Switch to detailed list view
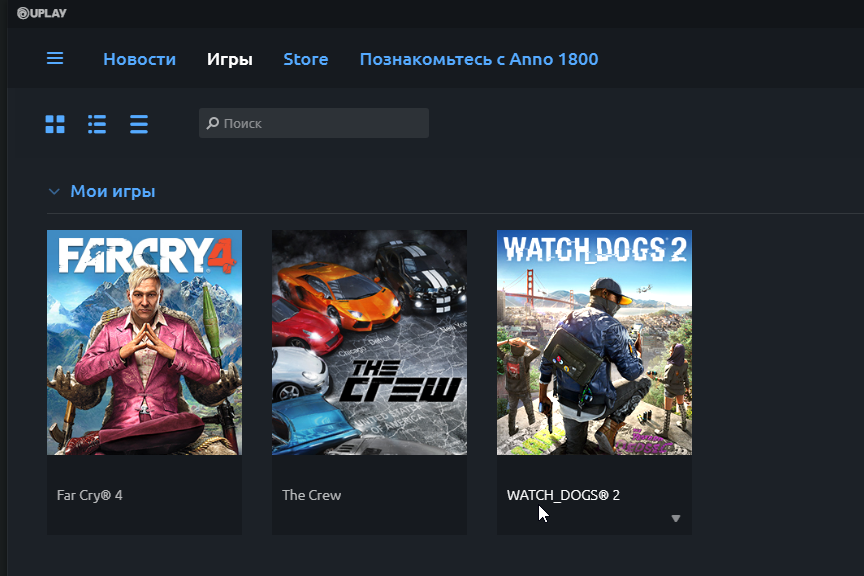Image resolution: width=864 pixels, height=576 pixels. click(x=97, y=124)
